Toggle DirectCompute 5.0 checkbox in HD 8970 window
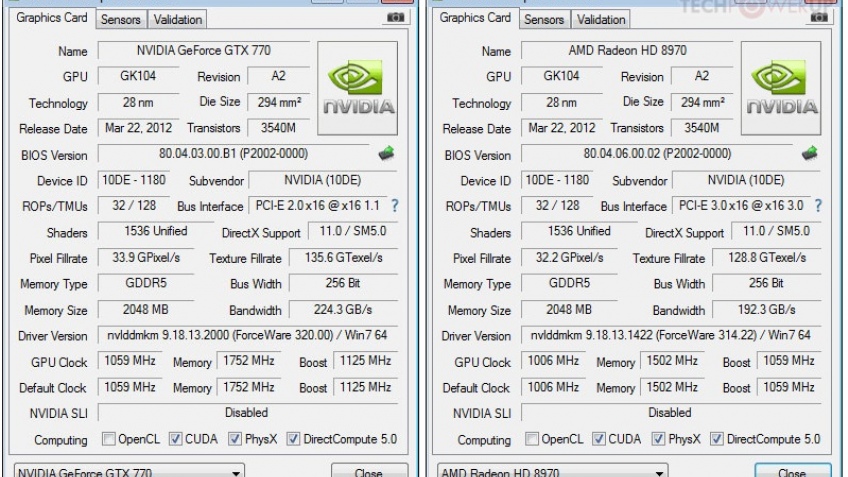Screen dimensions: 848x477 pyautogui.click(x=717, y=439)
